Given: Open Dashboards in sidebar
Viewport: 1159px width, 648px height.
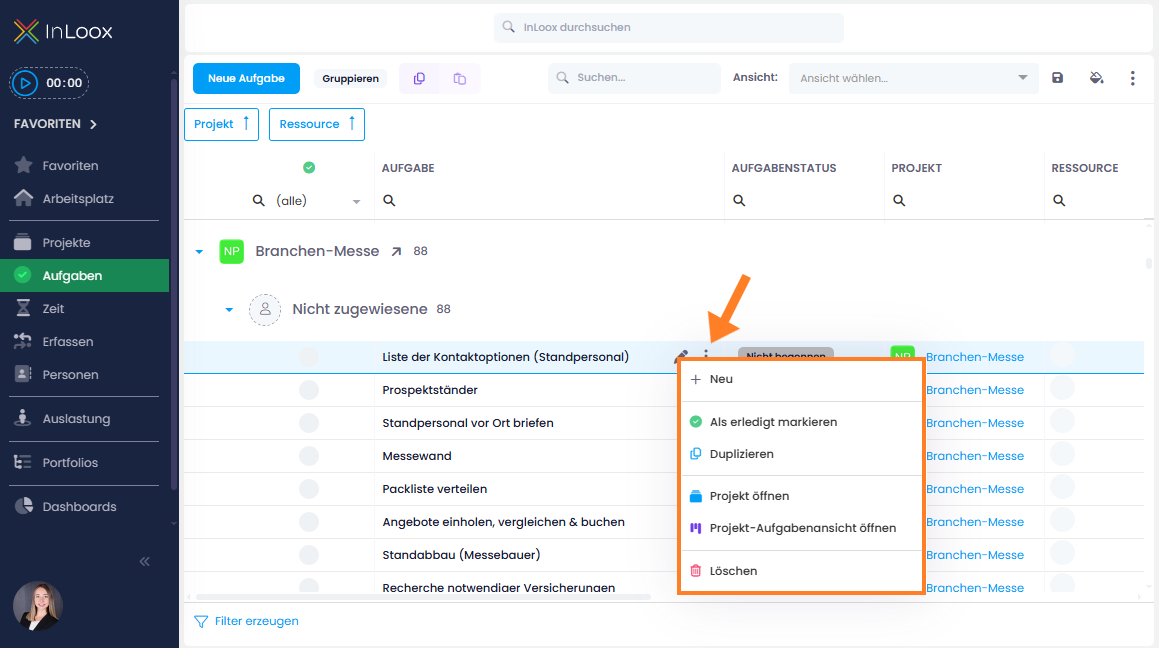Looking at the screenshot, I should (x=65, y=506).
